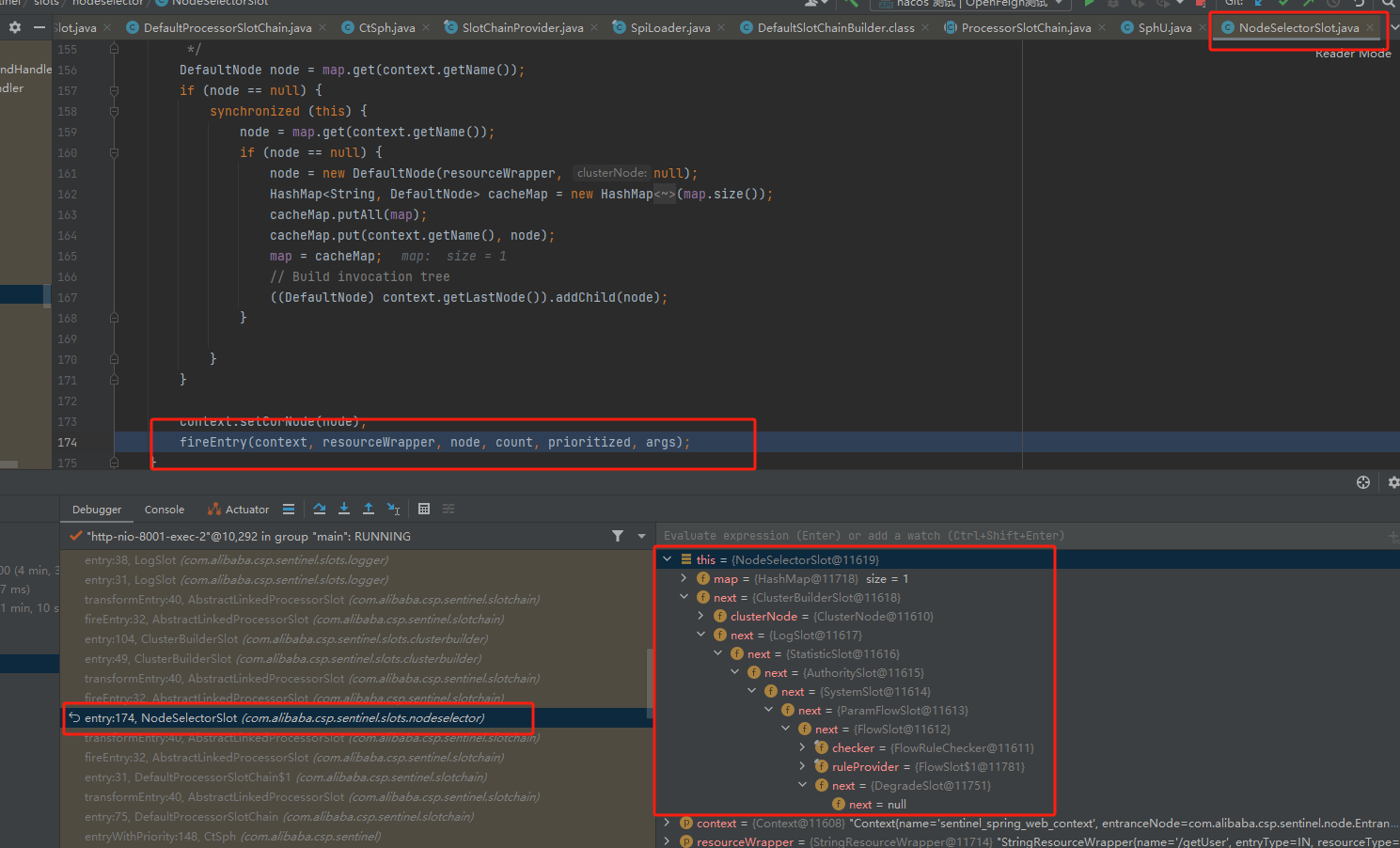Image resolution: width=1400 pixels, height=848 pixels.
Task: Close the NodeSelectorSlot.java tab
Action: click(x=1370, y=28)
